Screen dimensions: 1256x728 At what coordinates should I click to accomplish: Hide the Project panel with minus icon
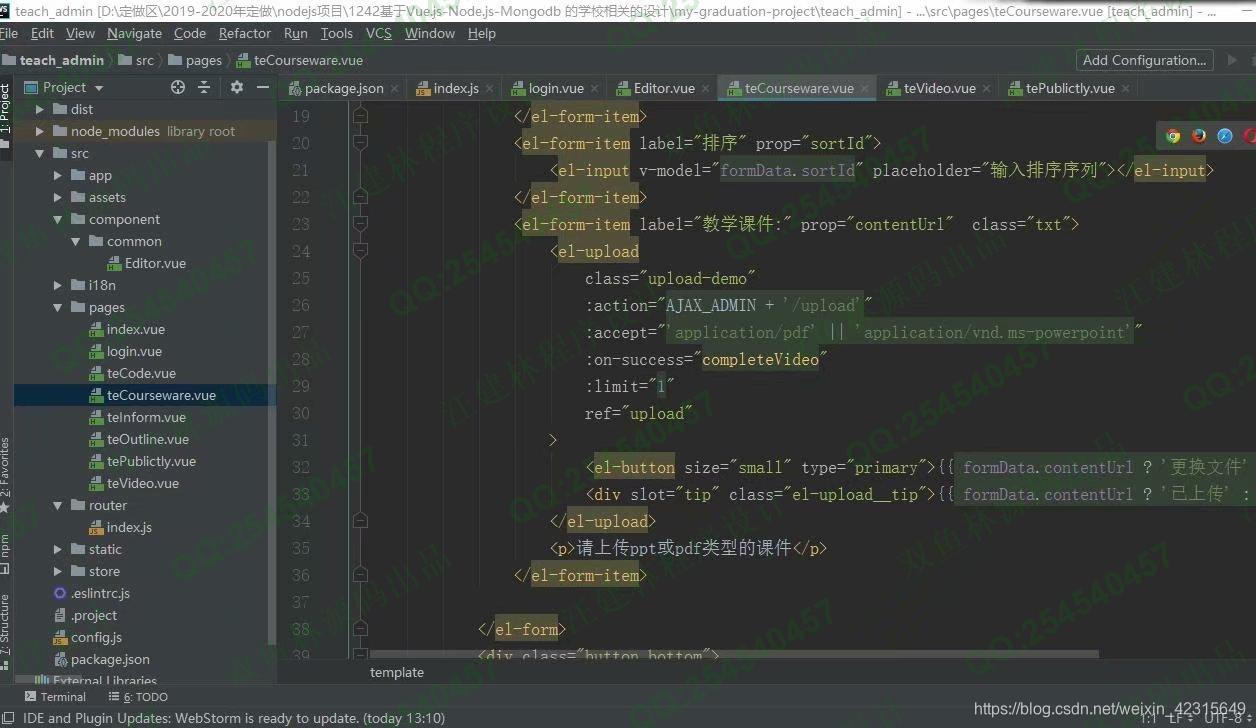coord(263,87)
